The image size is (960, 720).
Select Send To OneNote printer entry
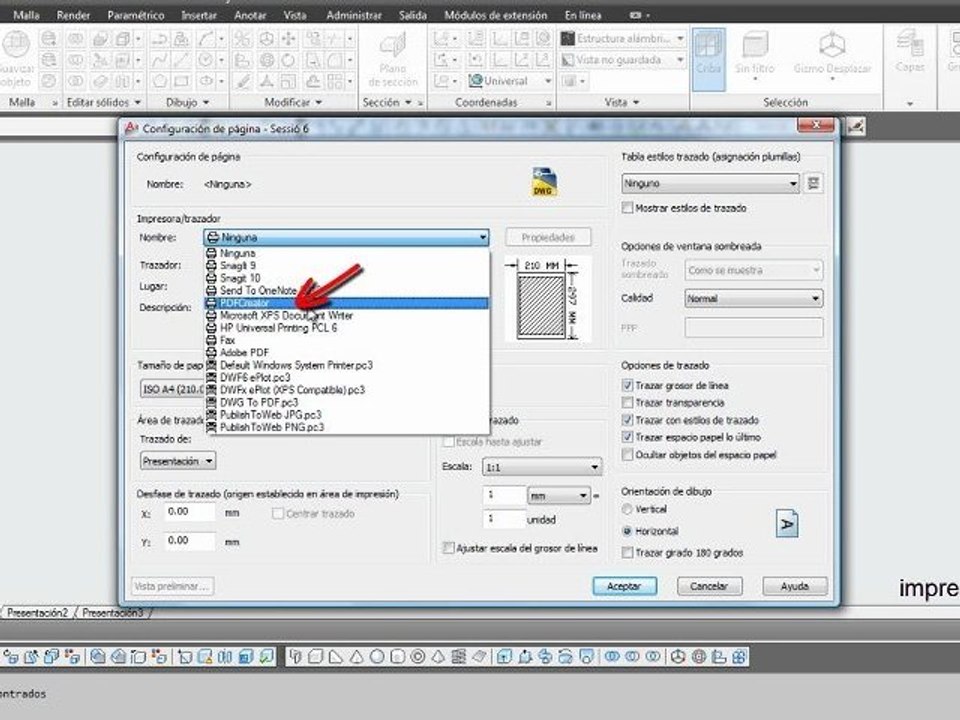pos(347,290)
